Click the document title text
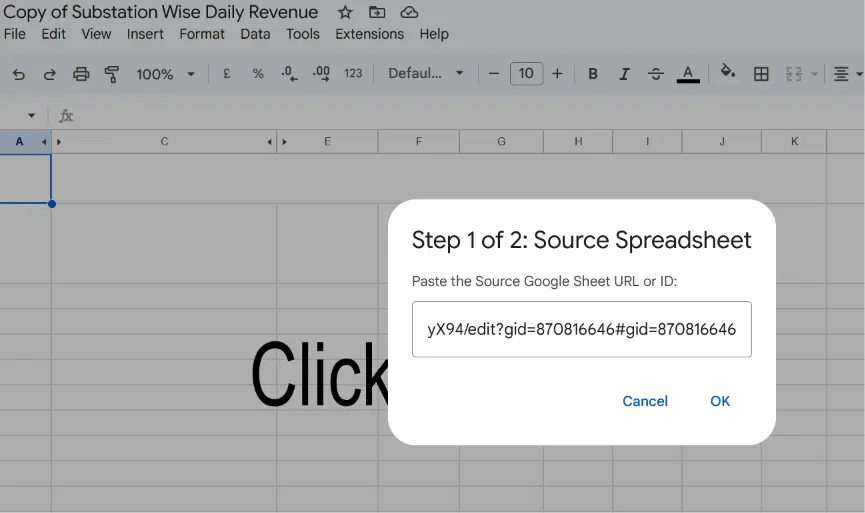This screenshot has height=513, width=865. pos(161,12)
